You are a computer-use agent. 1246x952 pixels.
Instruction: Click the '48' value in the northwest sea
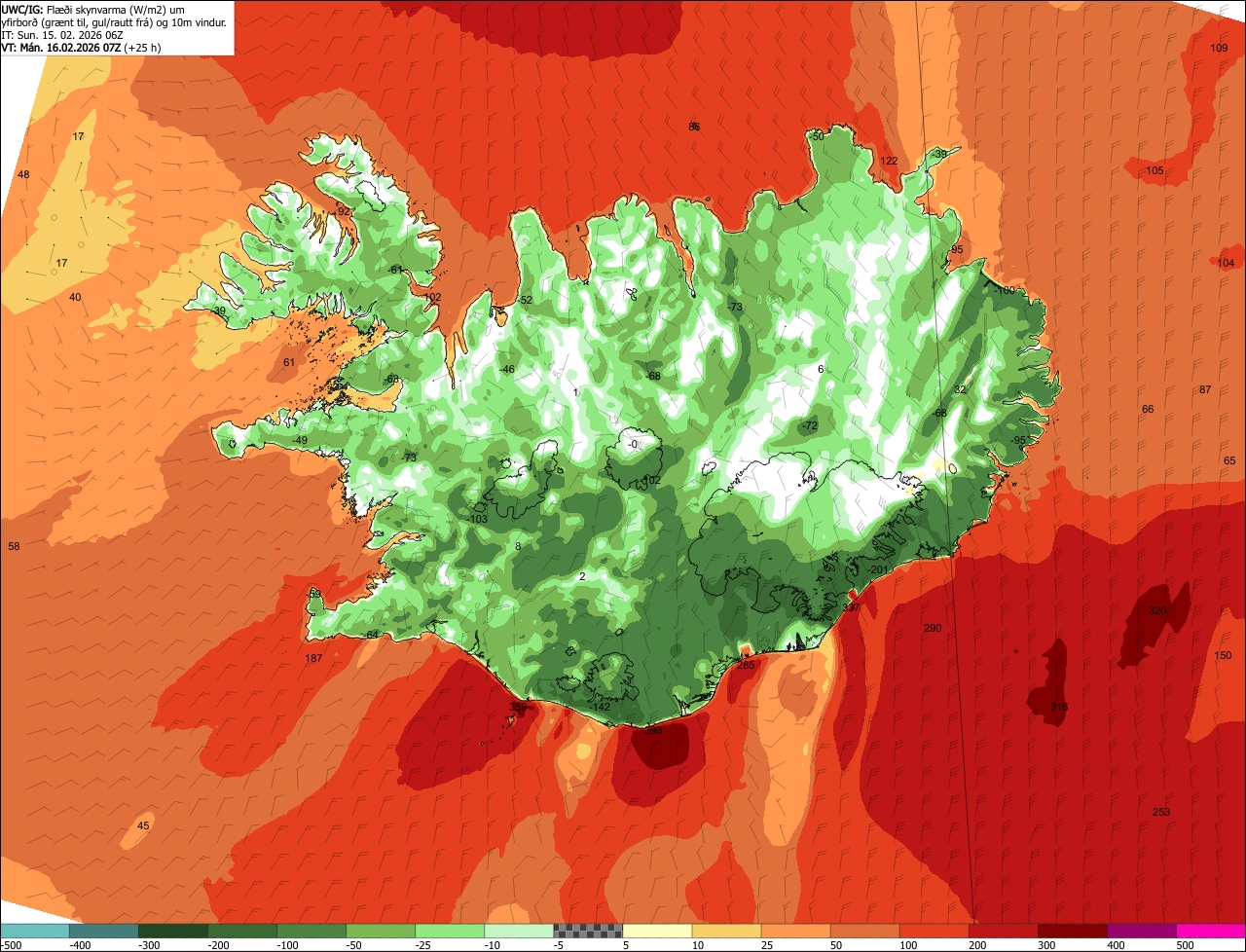[x=23, y=174]
